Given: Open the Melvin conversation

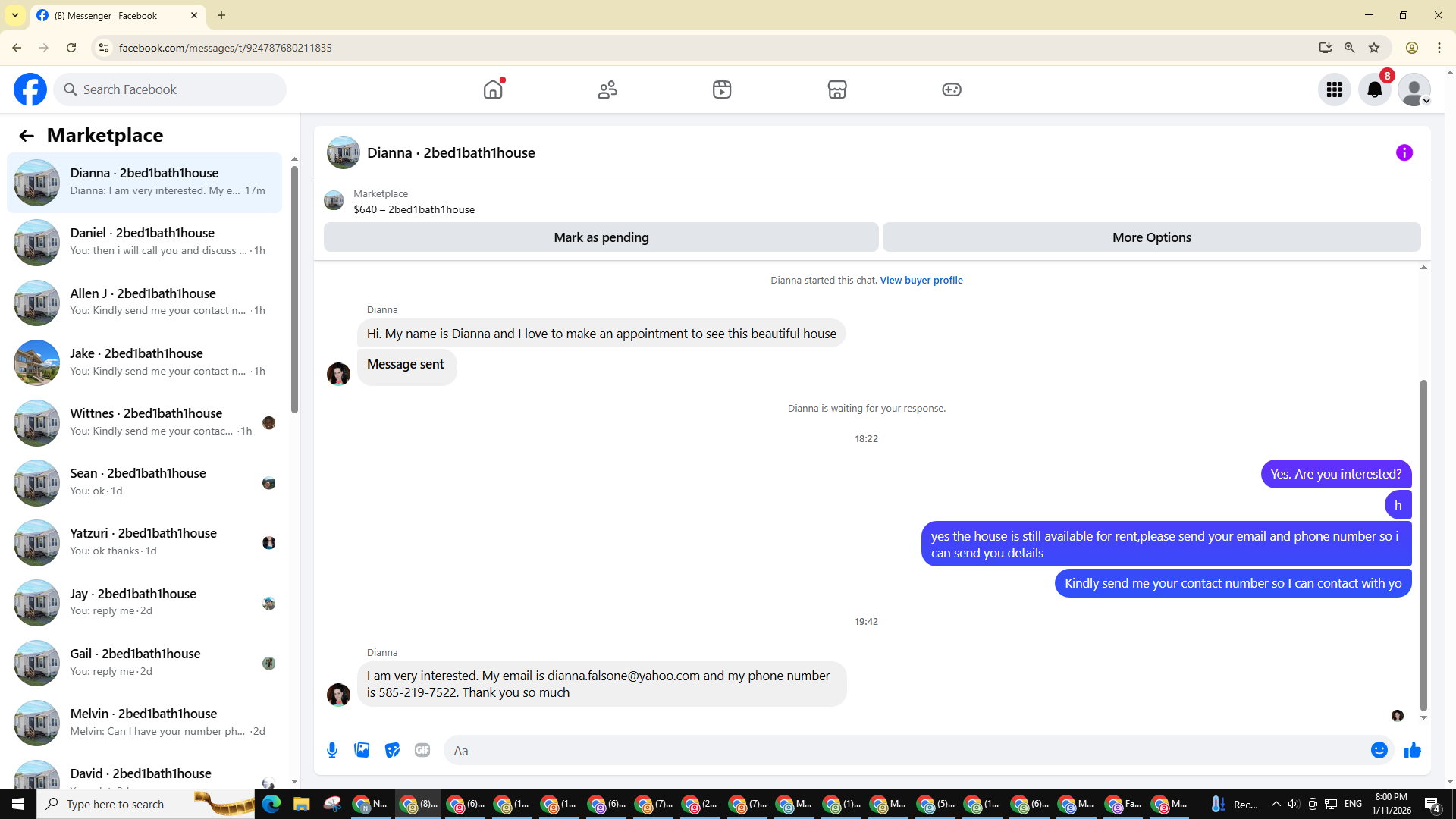Looking at the screenshot, I should click(x=144, y=723).
